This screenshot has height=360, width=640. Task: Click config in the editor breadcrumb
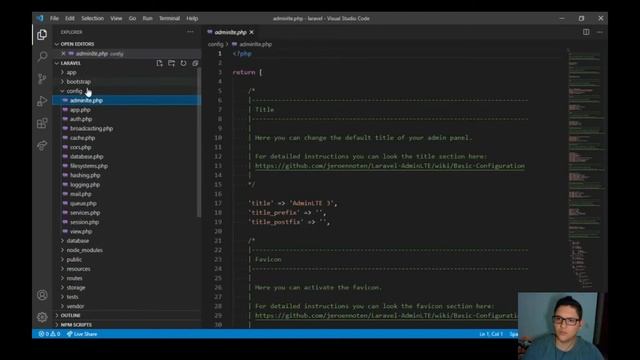[x=216, y=44]
